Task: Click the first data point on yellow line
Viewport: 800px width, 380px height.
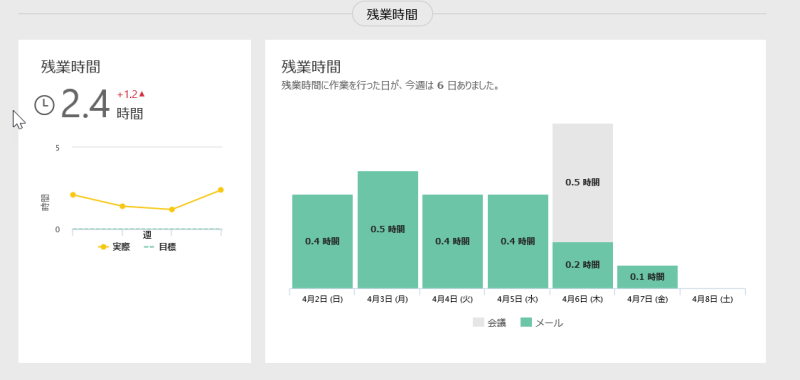Action: [73, 195]
